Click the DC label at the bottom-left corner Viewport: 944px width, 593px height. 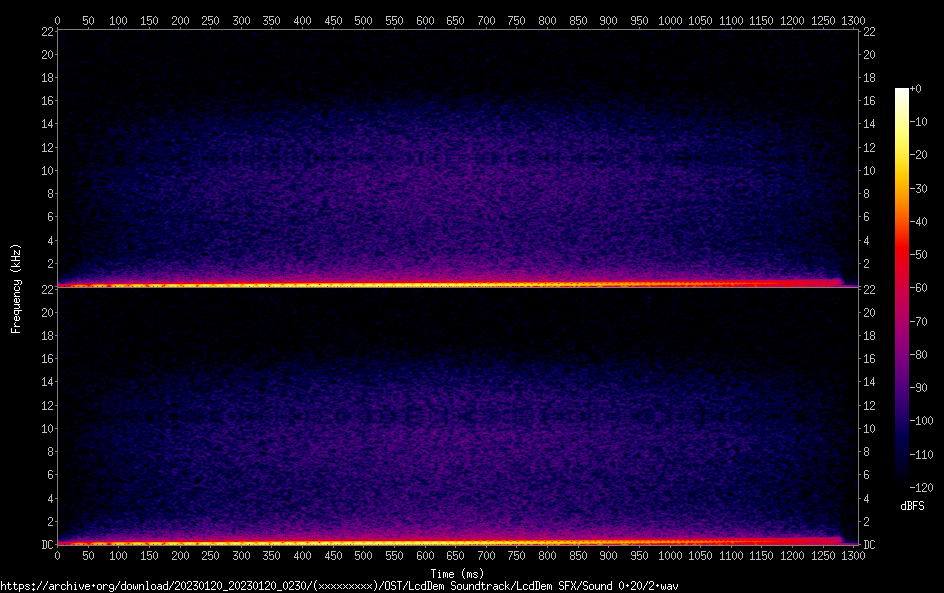coord(45,544)
